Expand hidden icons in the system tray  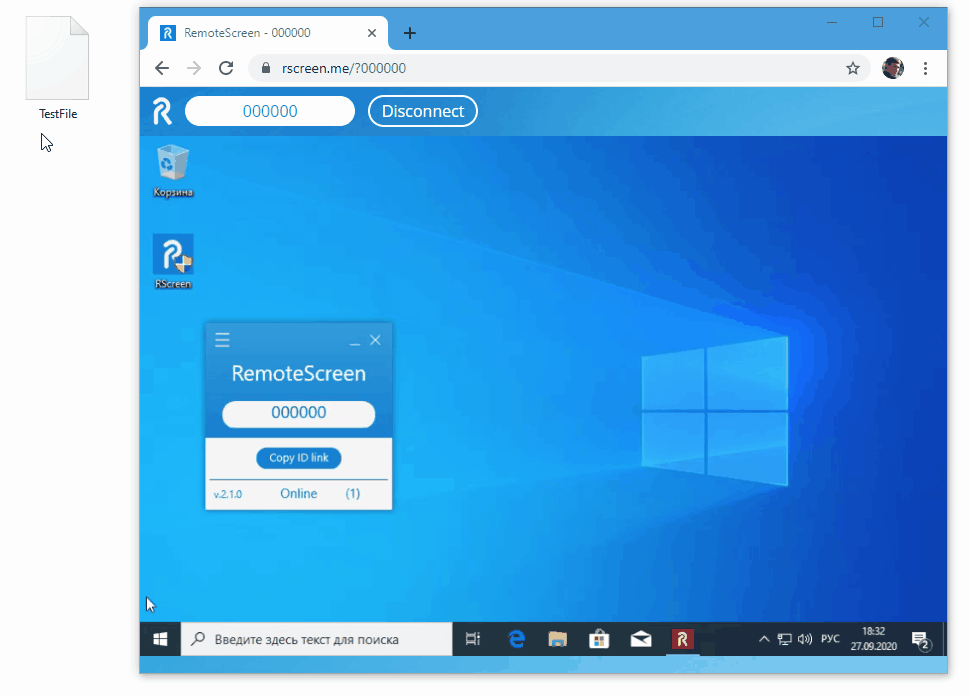pyautogui.click(x=763, y=638)
